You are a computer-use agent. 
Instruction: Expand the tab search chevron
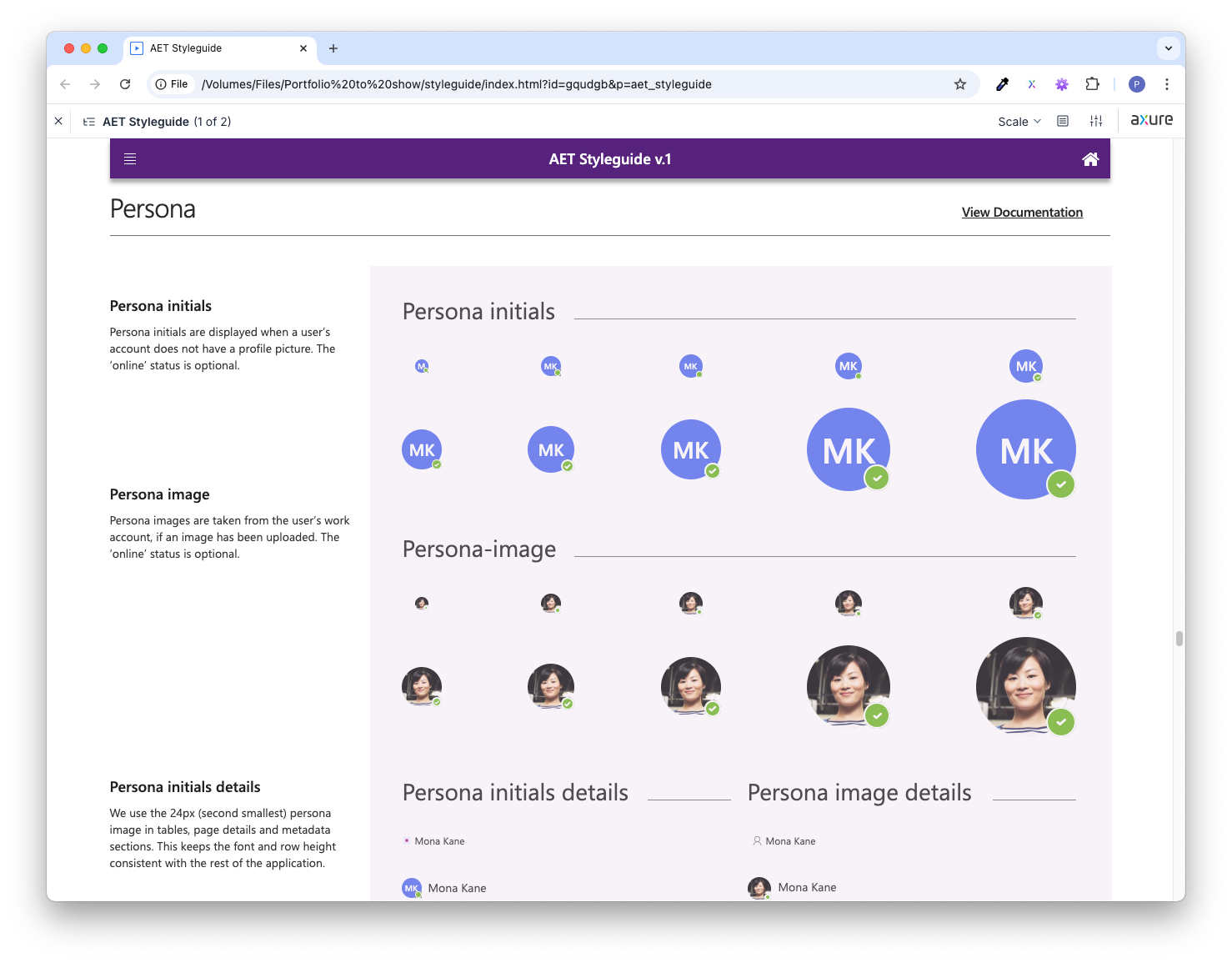pos(1169,48)
